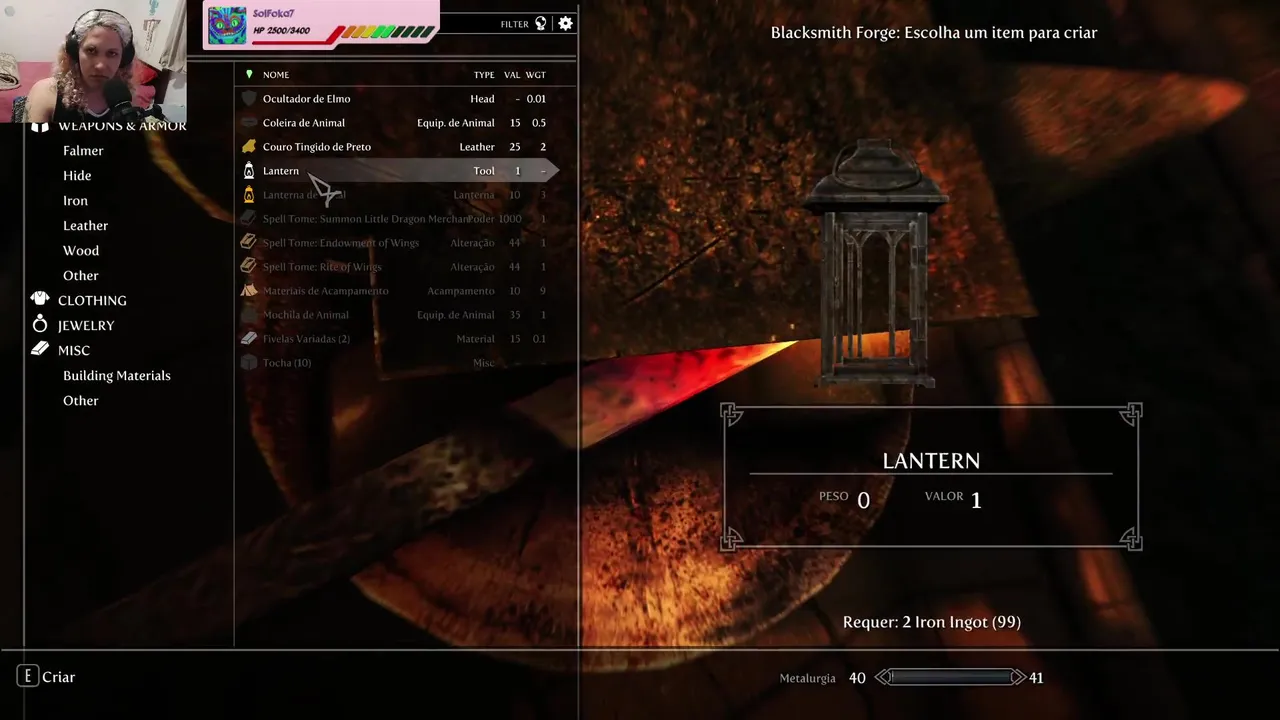Click the Metalurgia skill progress bar
1280x720 pixels.
(950, 677)
